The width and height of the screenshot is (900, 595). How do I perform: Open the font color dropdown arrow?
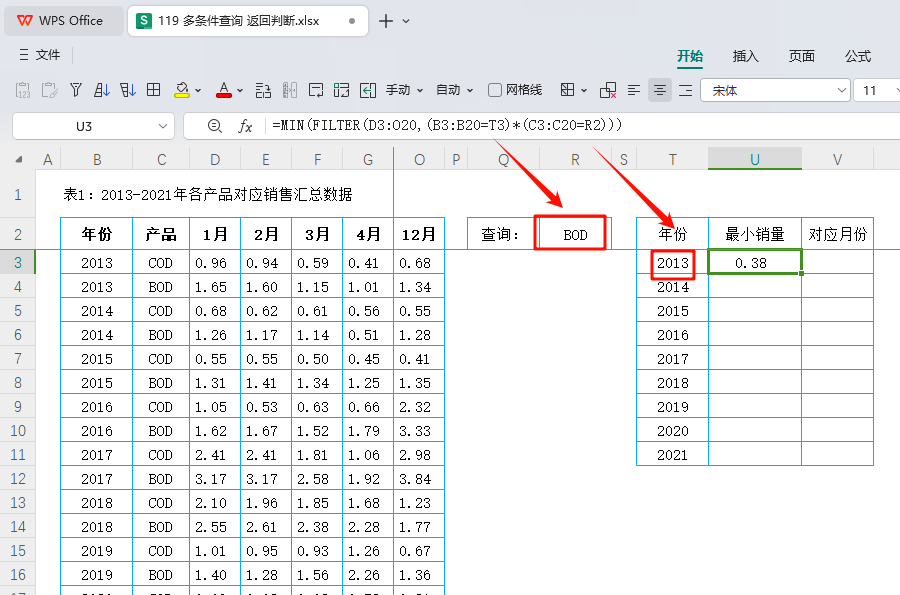(240, 91)
